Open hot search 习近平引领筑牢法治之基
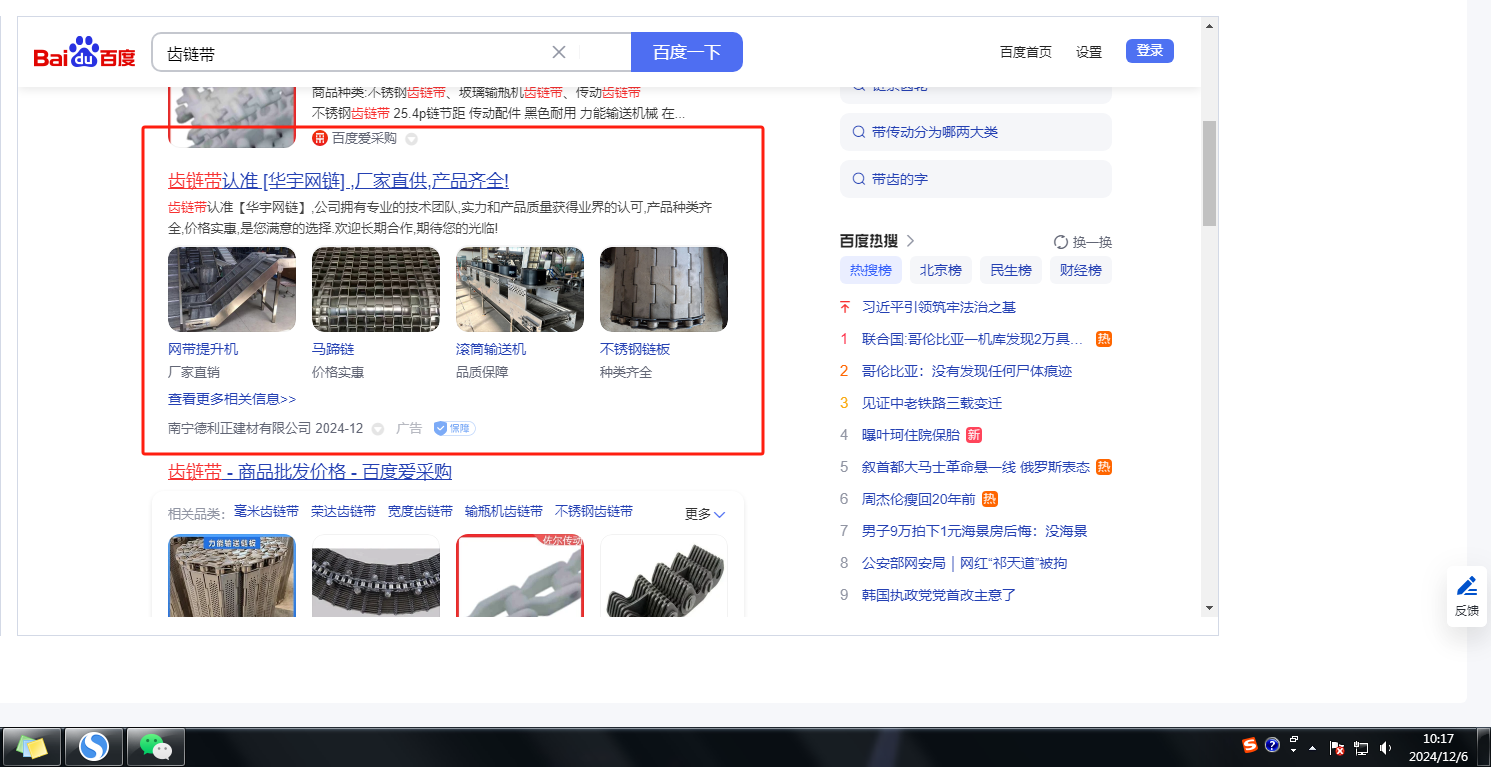Screen dimensions: 1491x767 click(939, 307)
